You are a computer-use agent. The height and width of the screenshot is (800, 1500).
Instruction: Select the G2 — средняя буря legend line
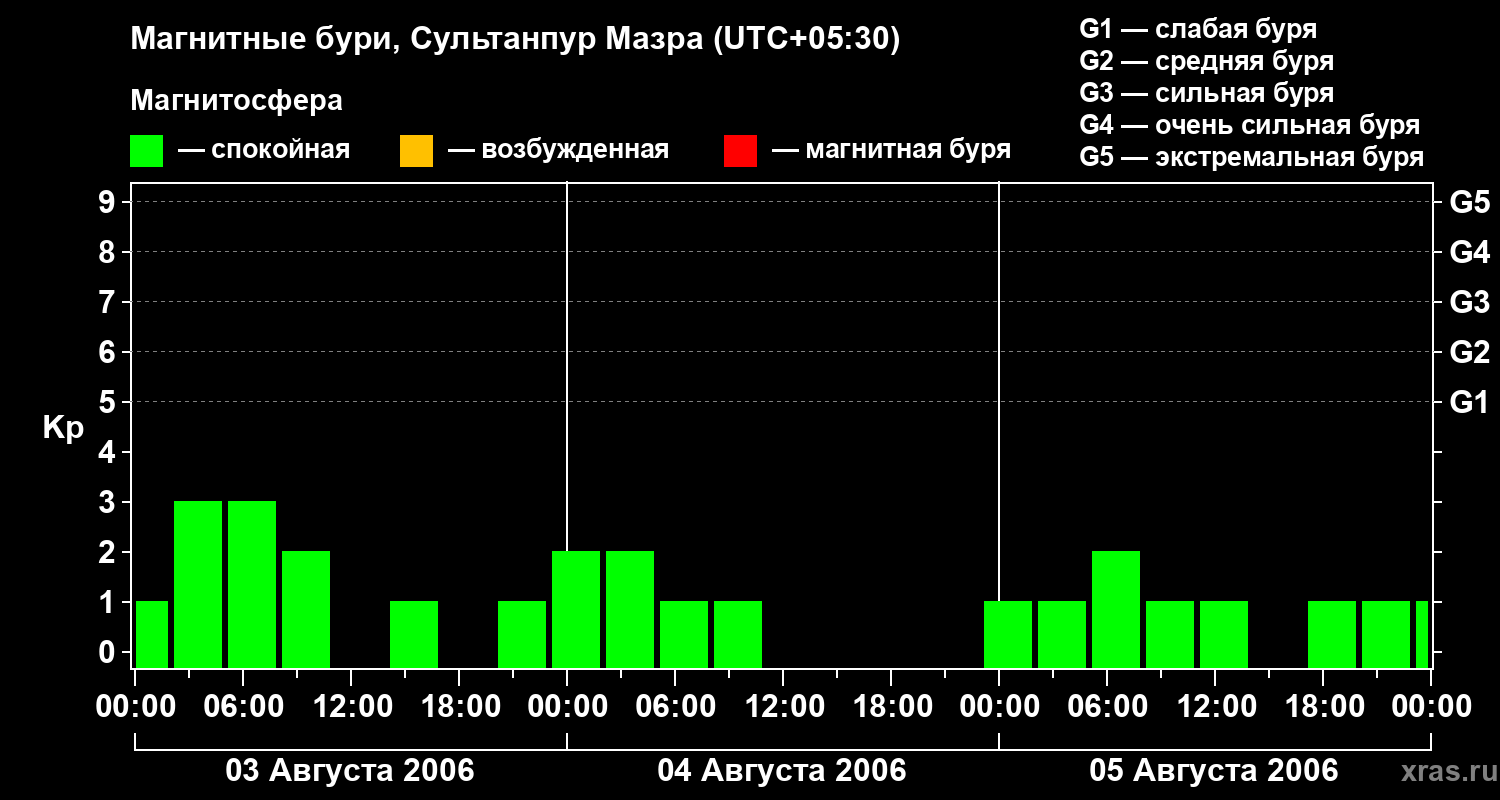point(1207,61)
